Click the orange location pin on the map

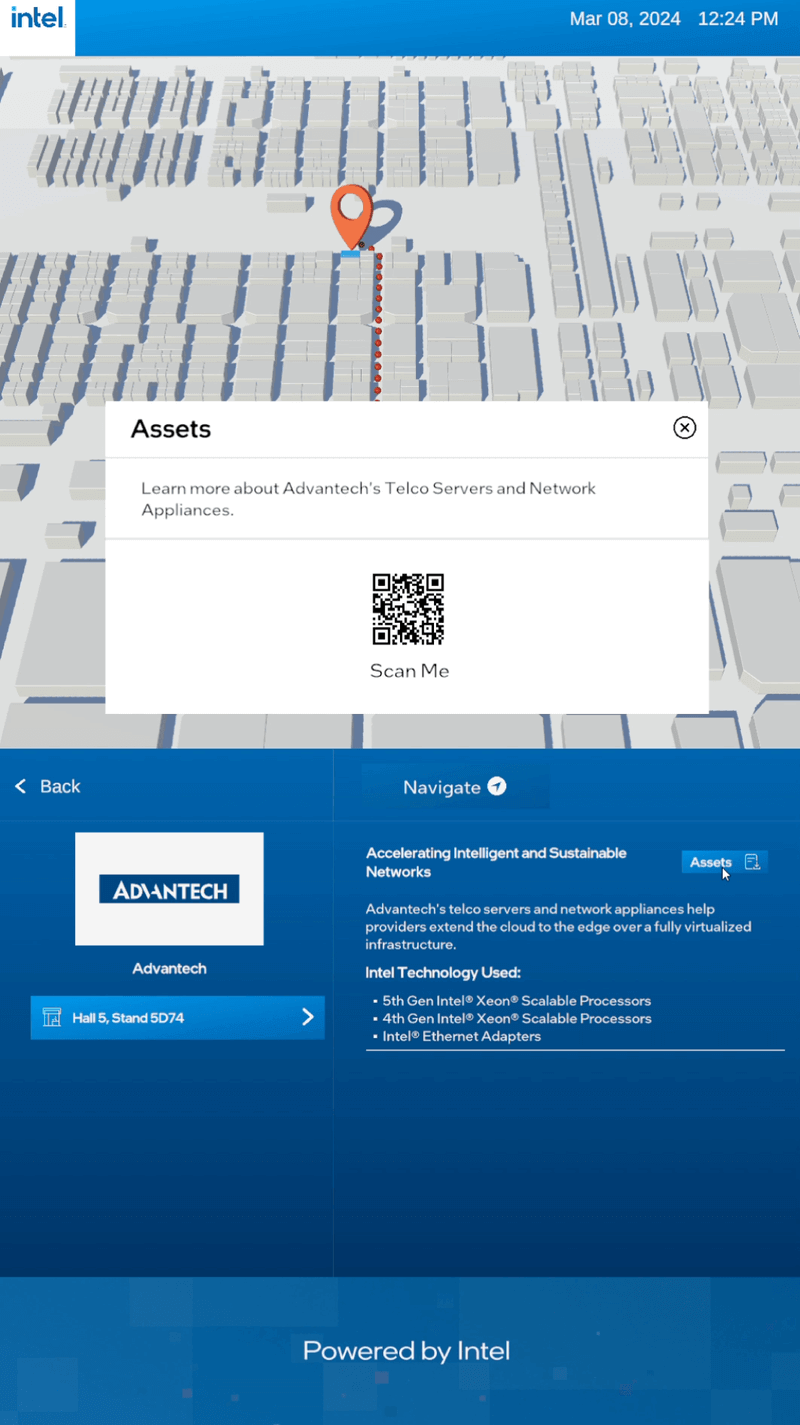351,214
